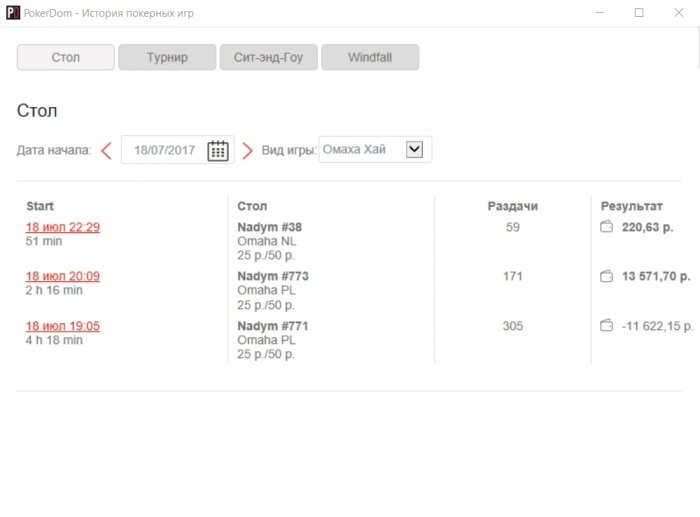Open the Омаха Хай game selector
This screenshot has height=517, width=700.
362,150
